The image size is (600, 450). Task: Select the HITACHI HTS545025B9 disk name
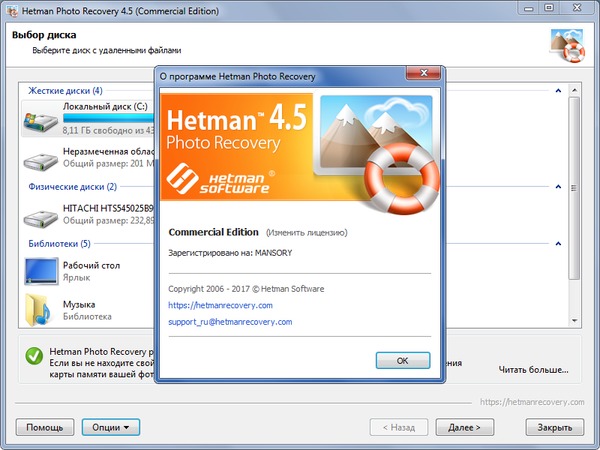click(x=108, y=208)
